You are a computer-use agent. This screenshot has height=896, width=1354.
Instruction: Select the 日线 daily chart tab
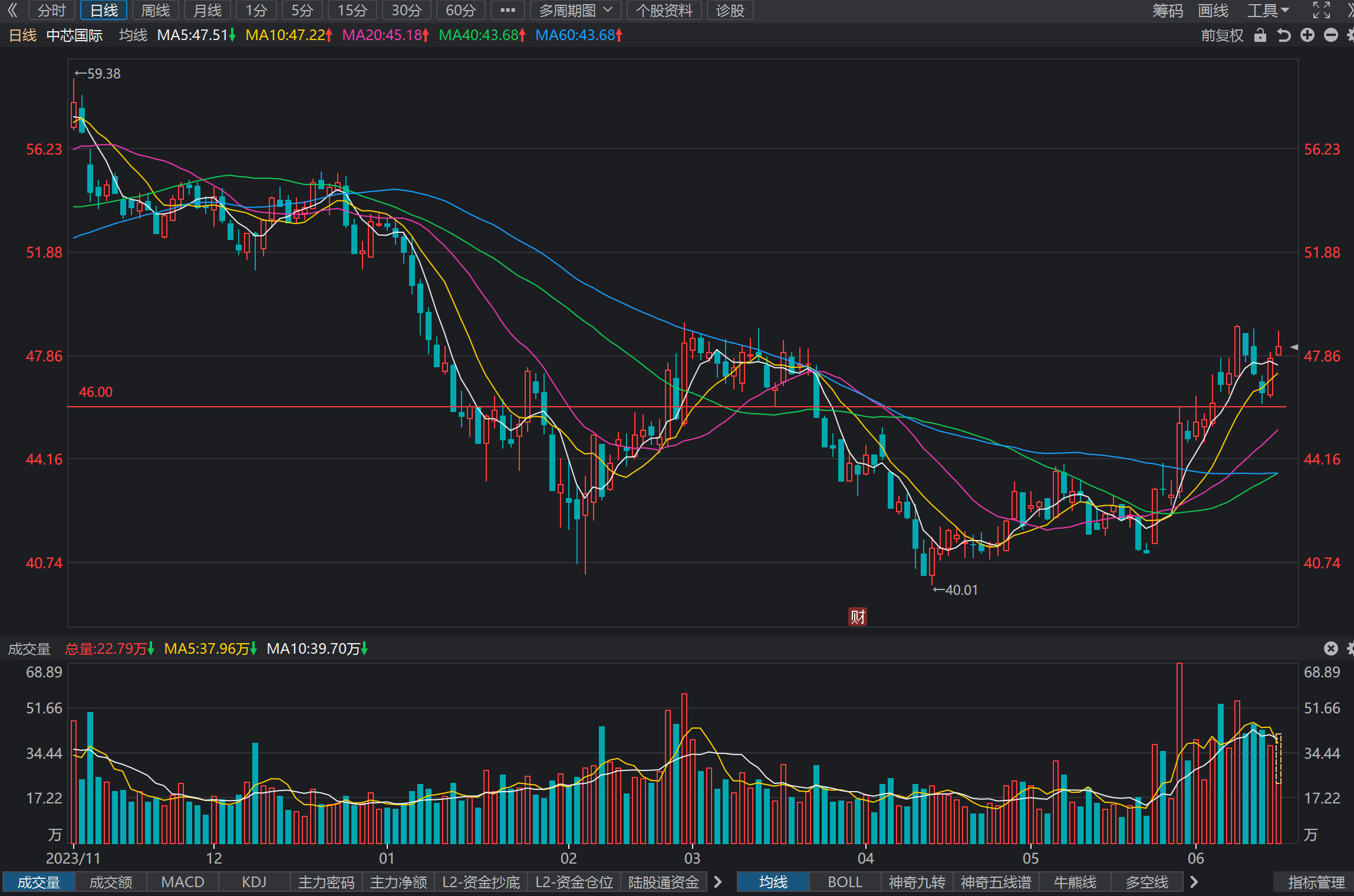pyautogui.click(x=104, y=10)
